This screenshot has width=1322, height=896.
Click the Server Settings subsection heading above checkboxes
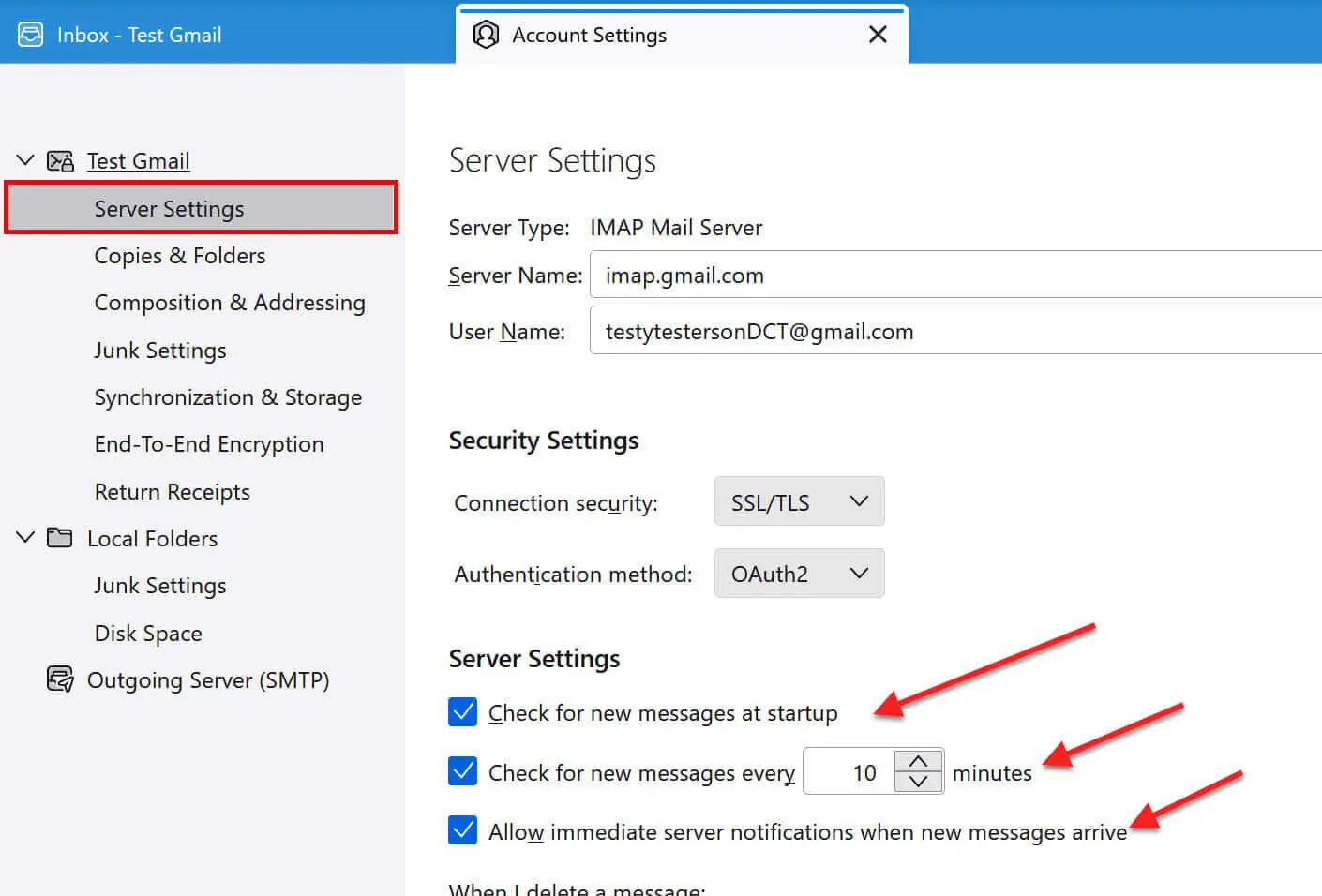[x=534, y=659]
